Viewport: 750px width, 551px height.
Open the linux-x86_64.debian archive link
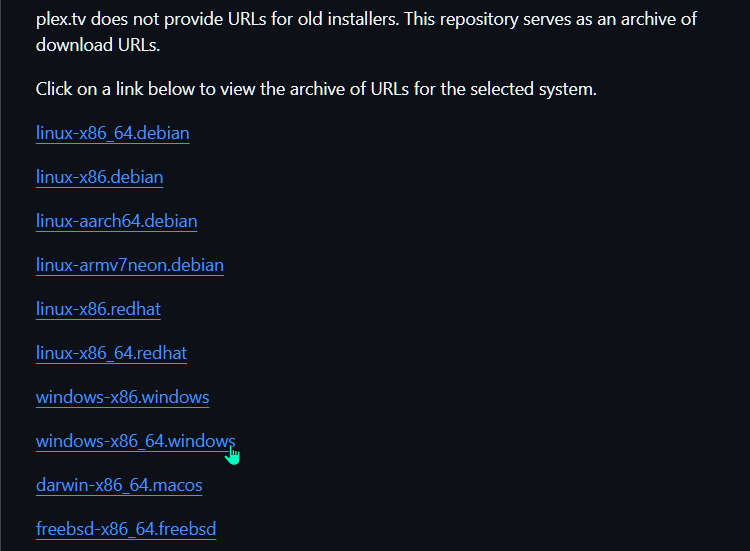[112, 133]
